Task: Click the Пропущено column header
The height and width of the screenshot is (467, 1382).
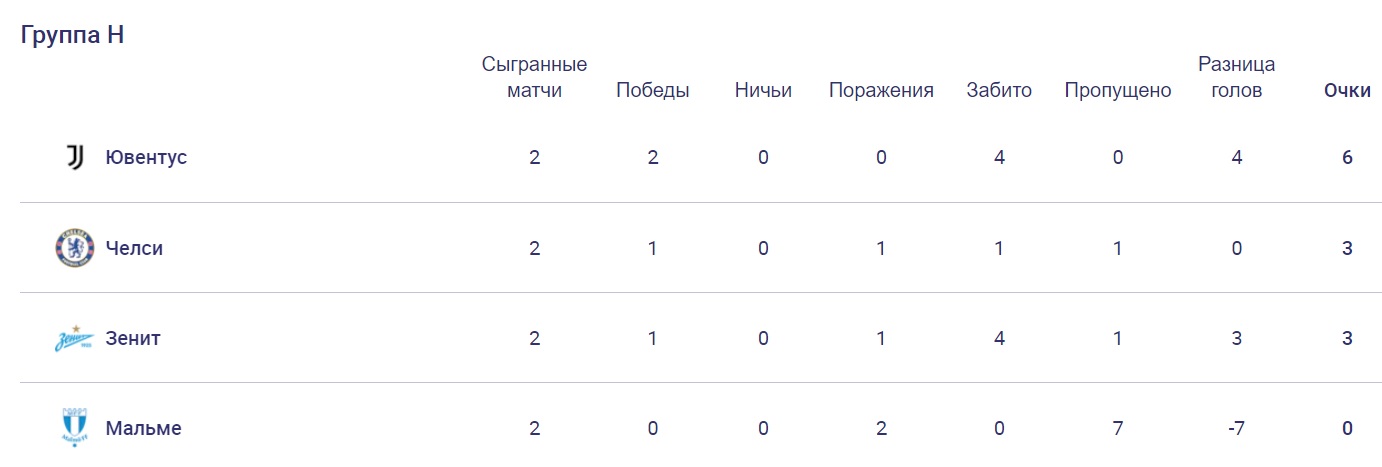Action: point(1117,91)
